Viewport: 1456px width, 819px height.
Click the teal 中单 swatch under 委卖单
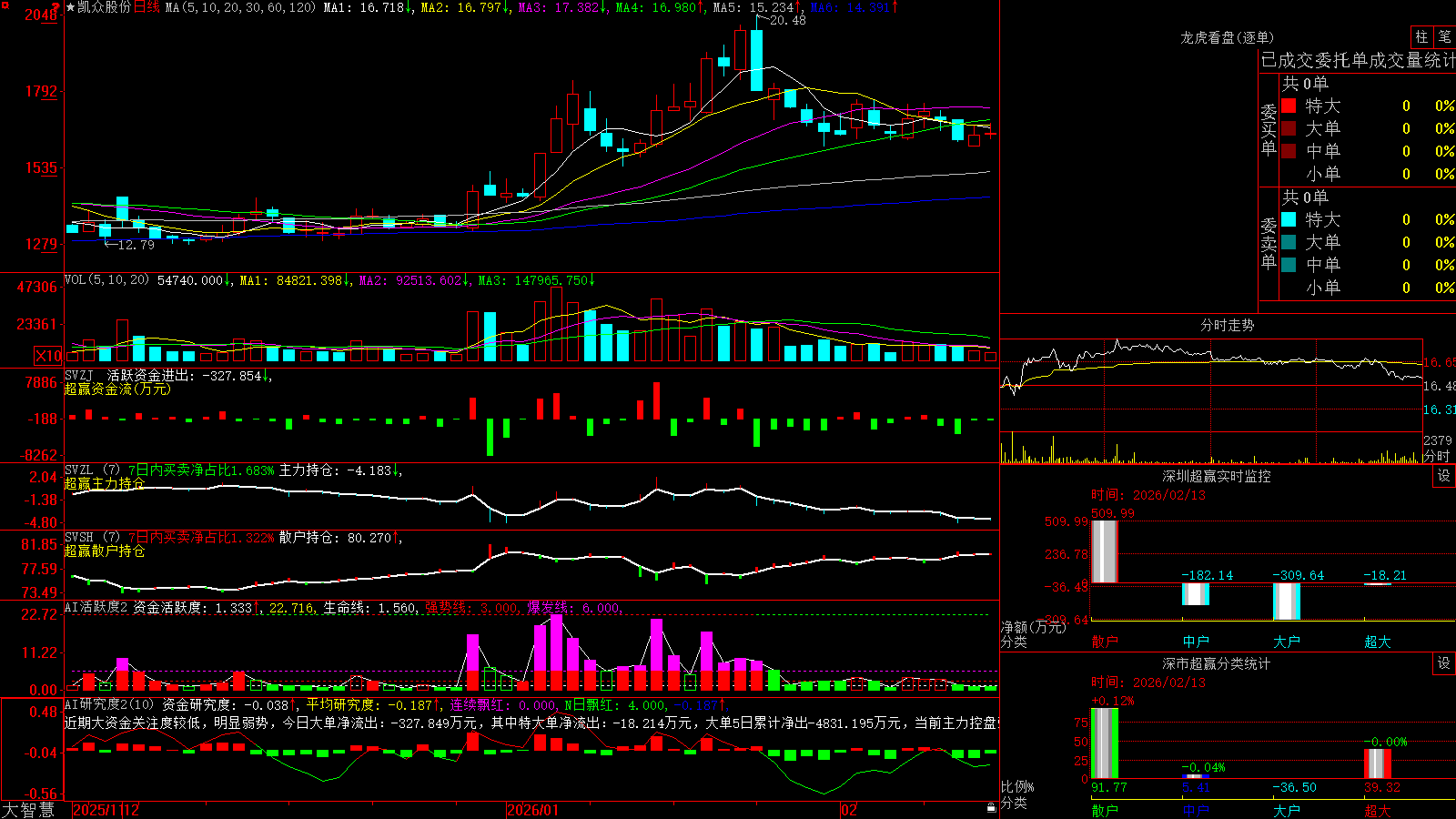(x=1289, y=265)
